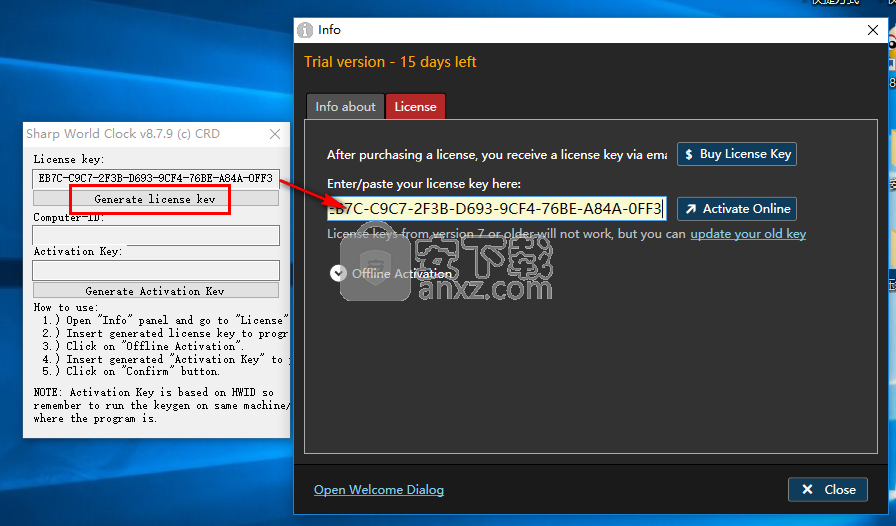Click the Sharp World Clock v8.7.9 title text
The image size is (896, 526).
point(122,134)
